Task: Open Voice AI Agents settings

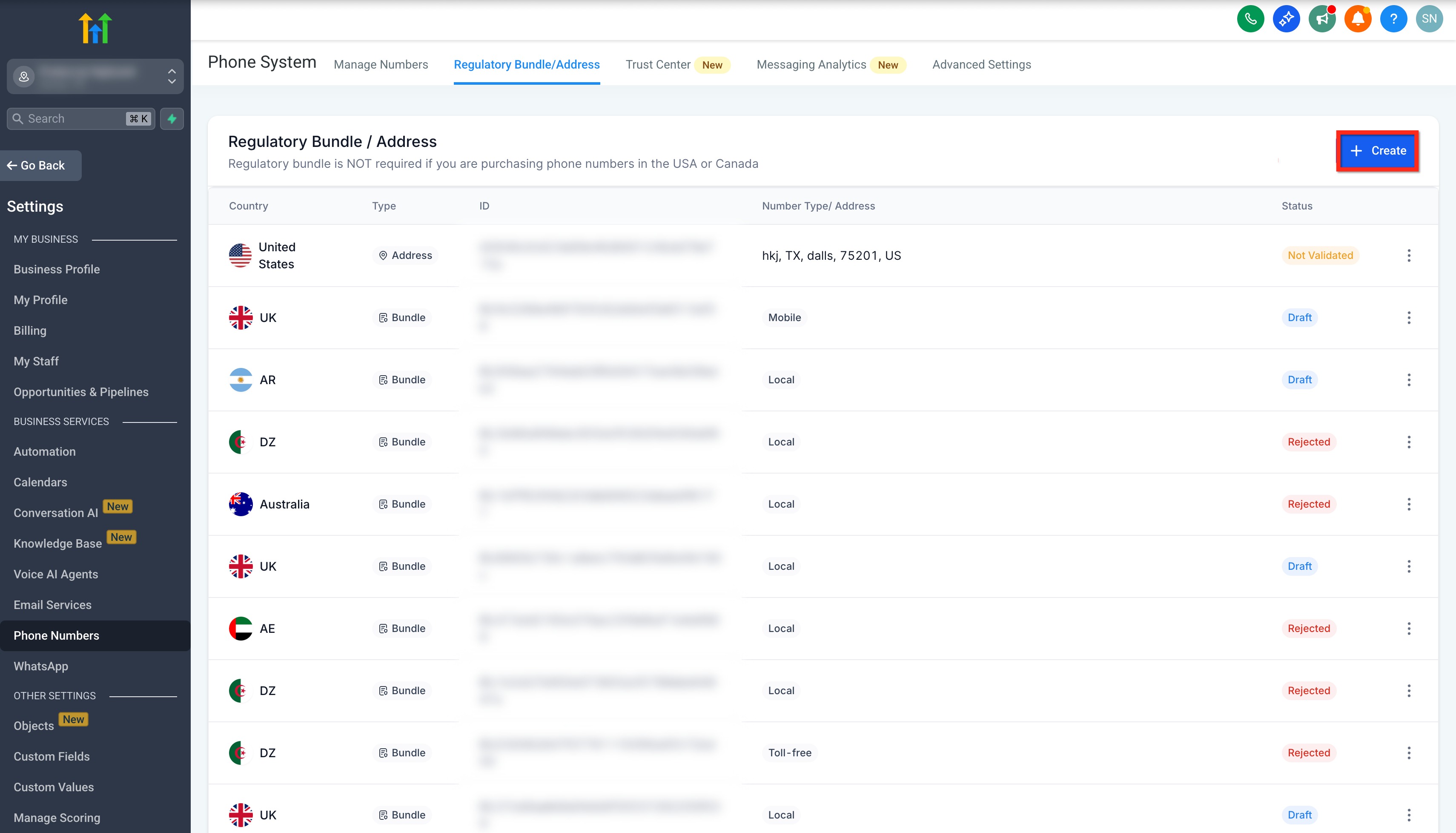Action: tap(55, 574)
